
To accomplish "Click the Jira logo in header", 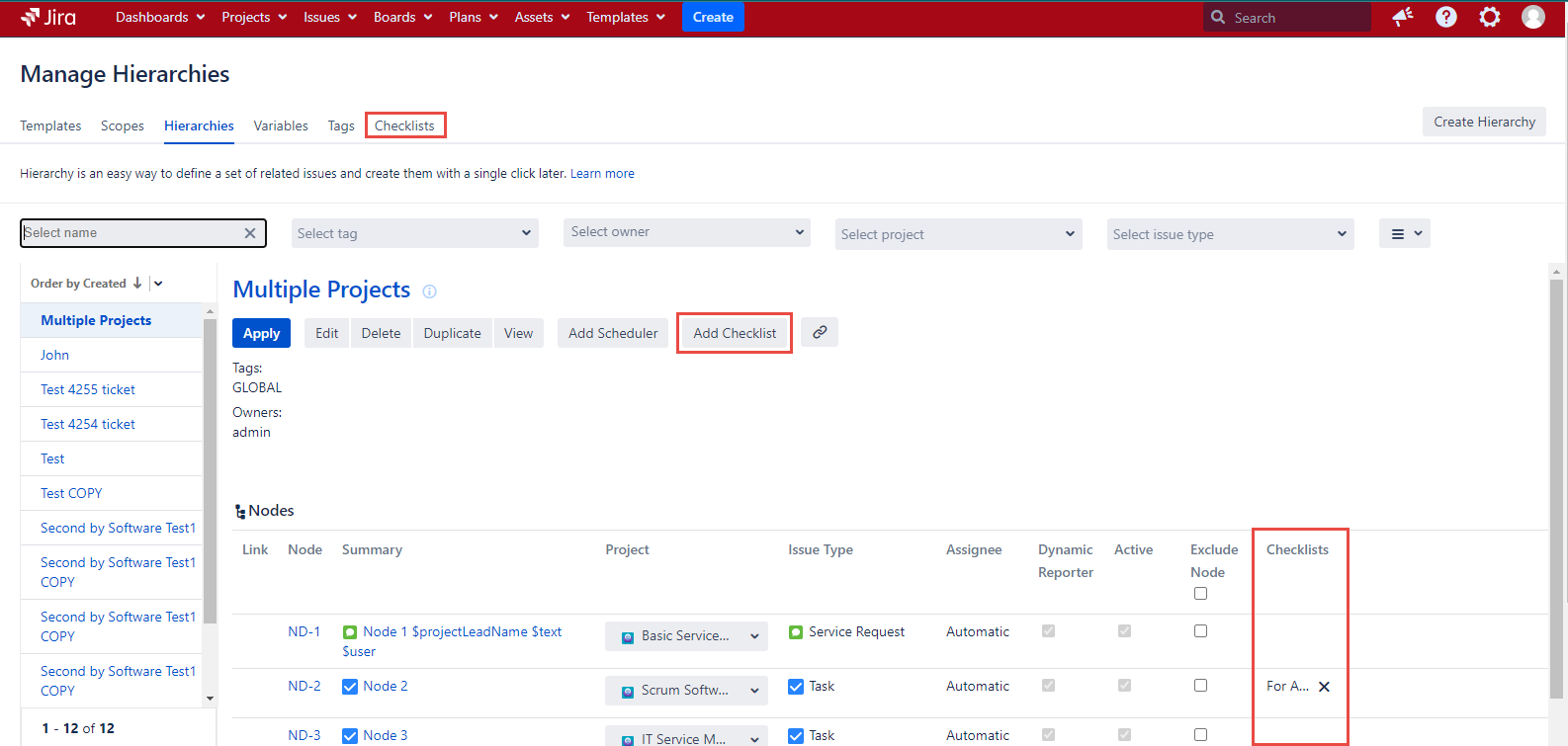I will coord(48,17).
